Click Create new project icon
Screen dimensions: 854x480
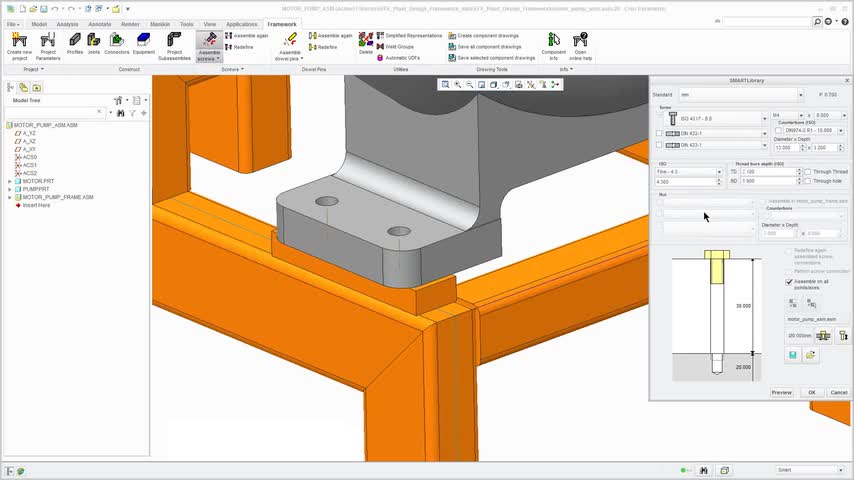tap(19, 46)
